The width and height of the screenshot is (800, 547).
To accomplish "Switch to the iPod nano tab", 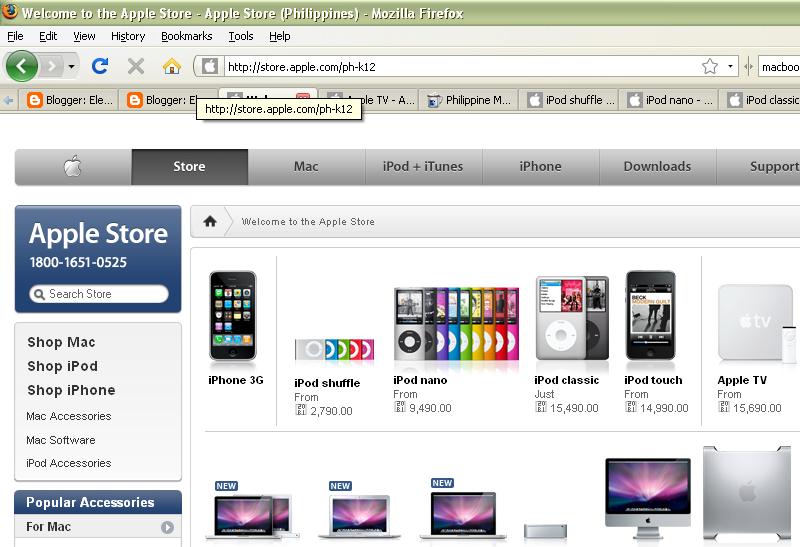I will [669, 100].
